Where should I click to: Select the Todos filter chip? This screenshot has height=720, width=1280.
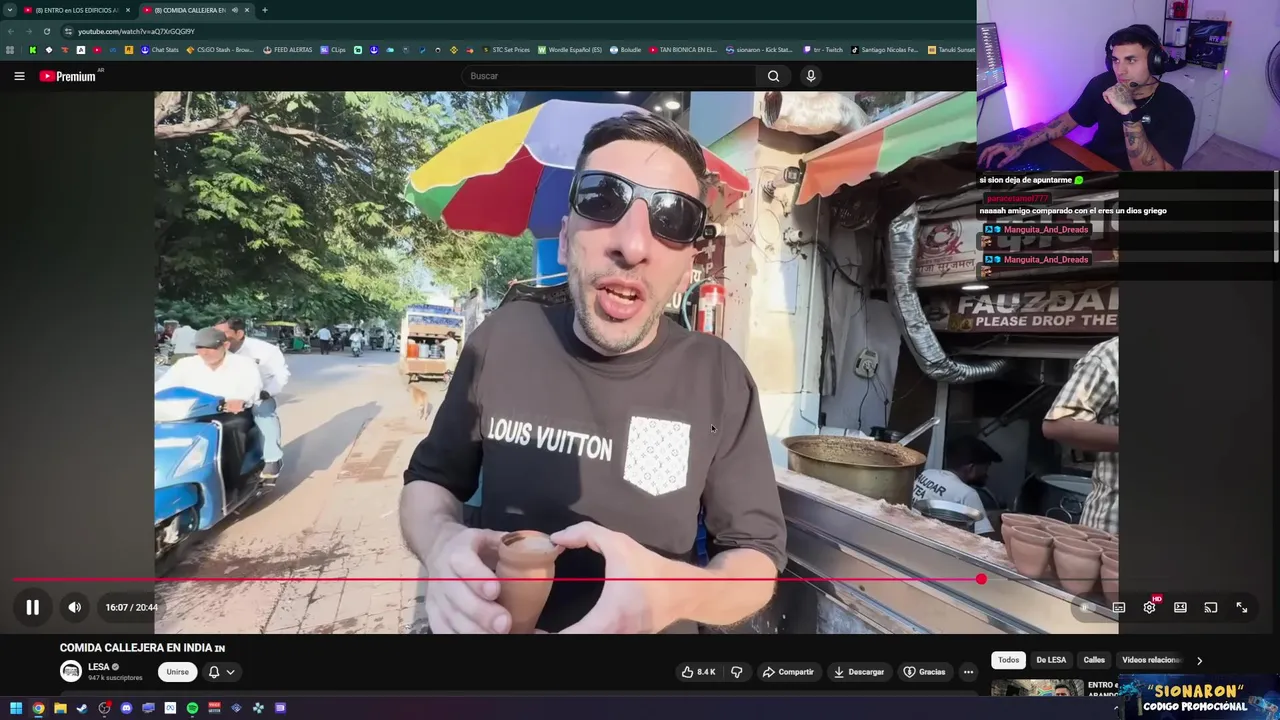click(x=1008, y=660)
